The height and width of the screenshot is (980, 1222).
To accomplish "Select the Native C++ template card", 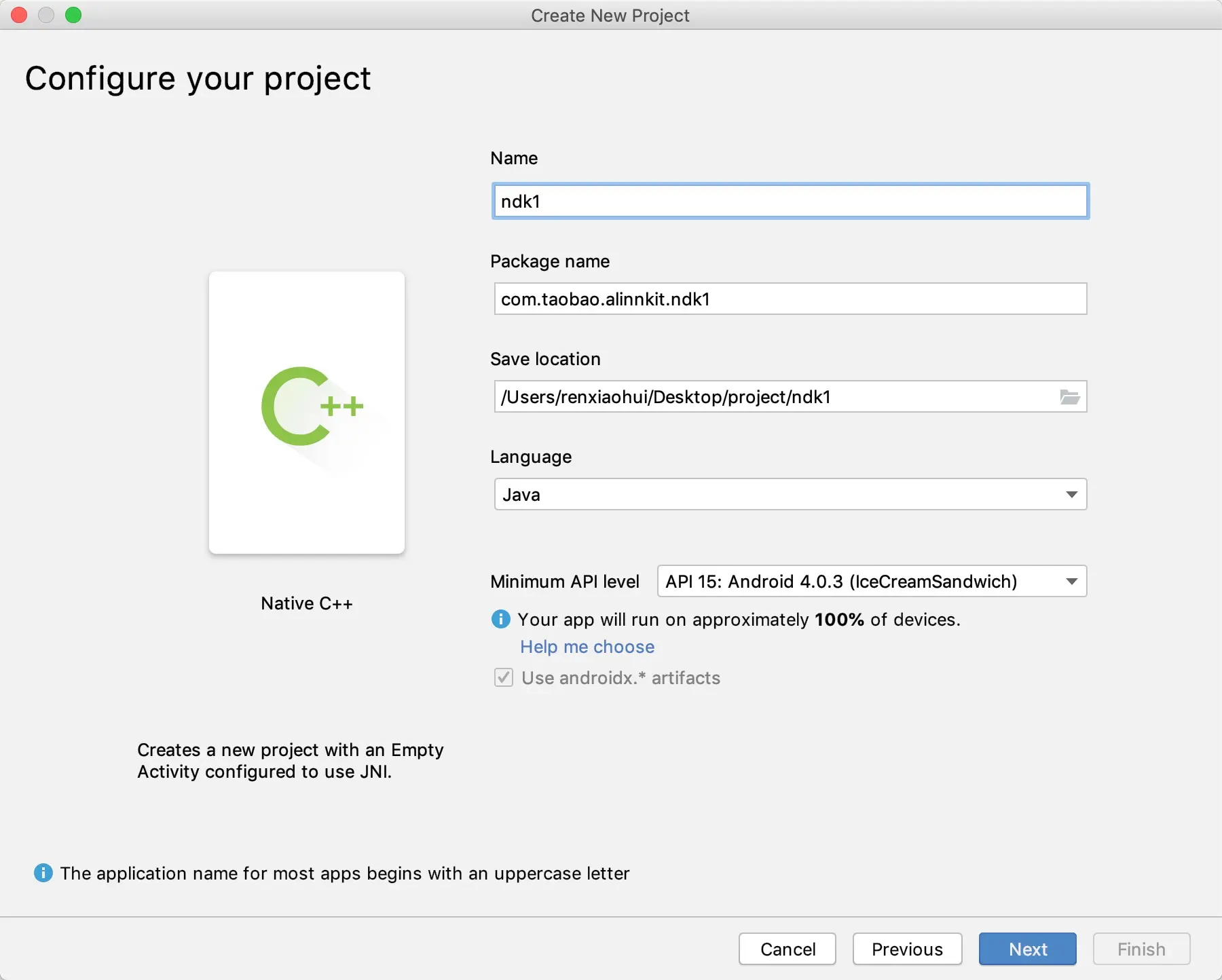I will coord(307,413).
